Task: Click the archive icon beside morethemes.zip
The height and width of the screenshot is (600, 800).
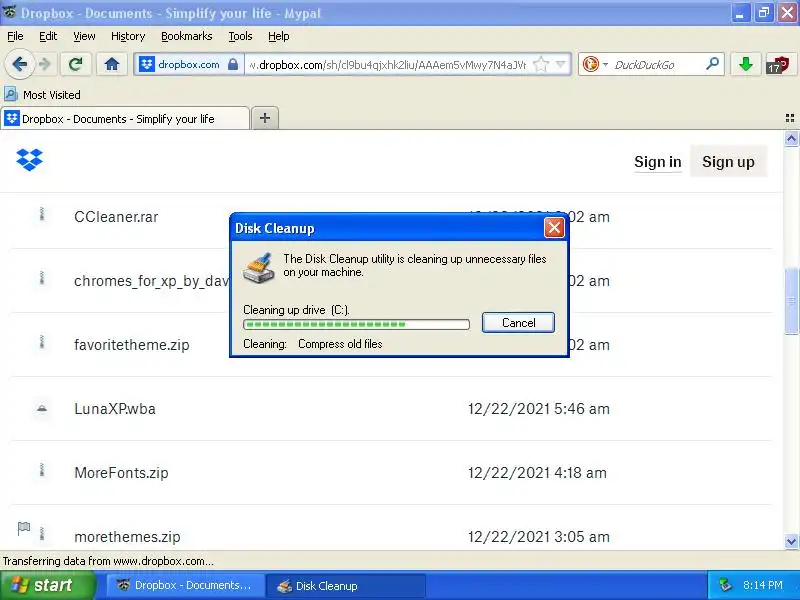Action: [42, 534]
